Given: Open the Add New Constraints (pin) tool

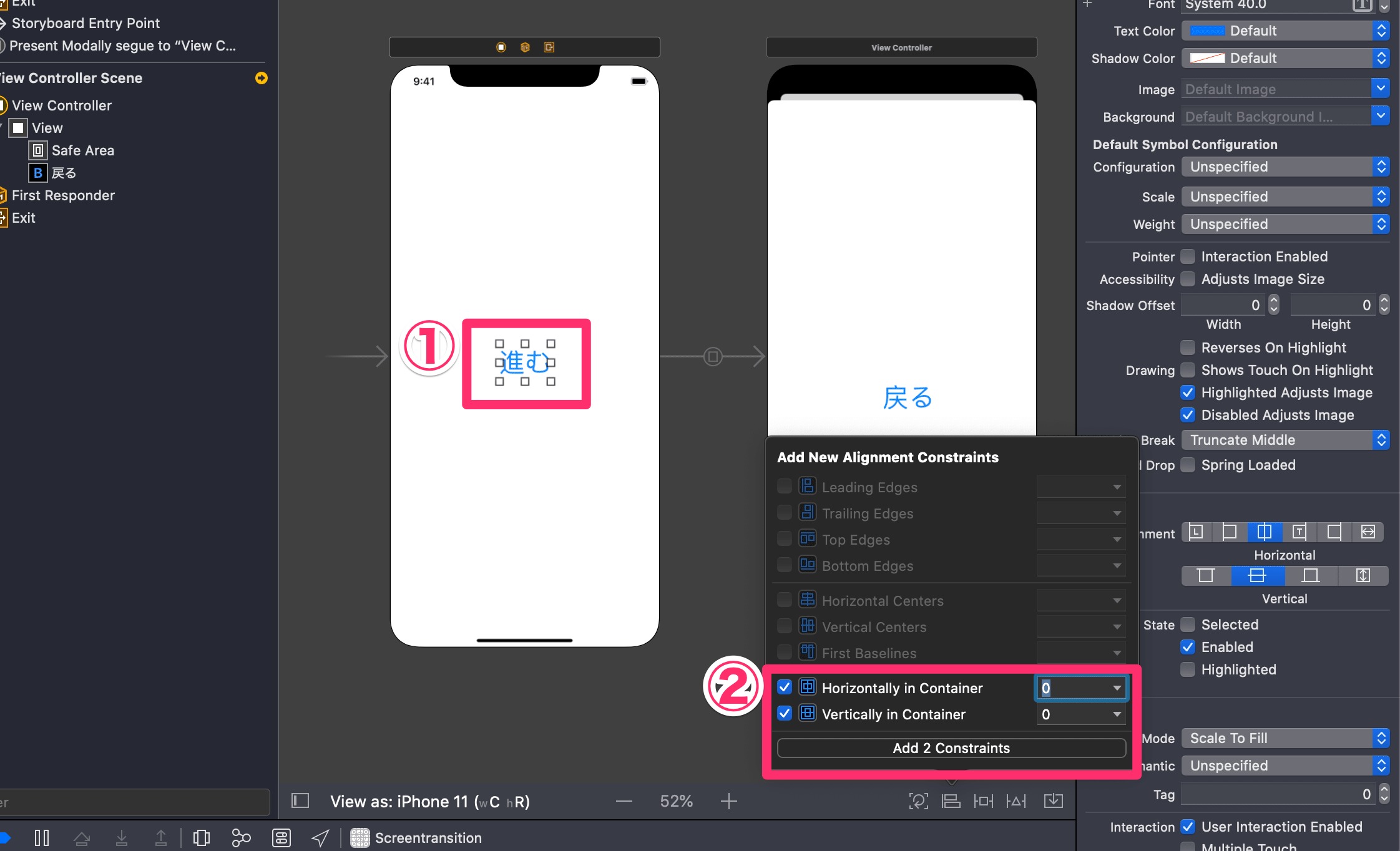Looking at the screenshot, I should [982, 800].
